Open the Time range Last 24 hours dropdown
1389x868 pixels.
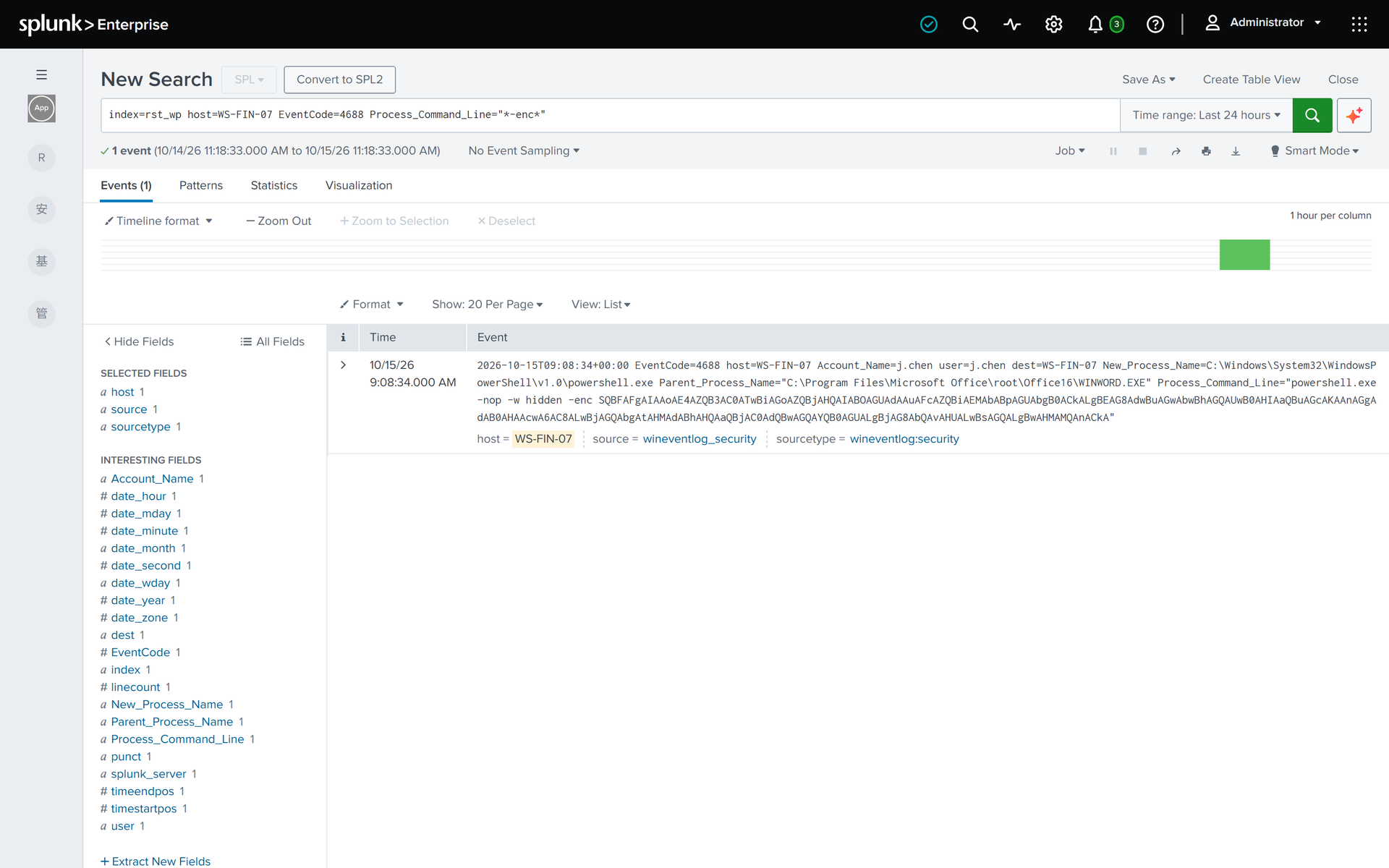[x=1206, y=115]
